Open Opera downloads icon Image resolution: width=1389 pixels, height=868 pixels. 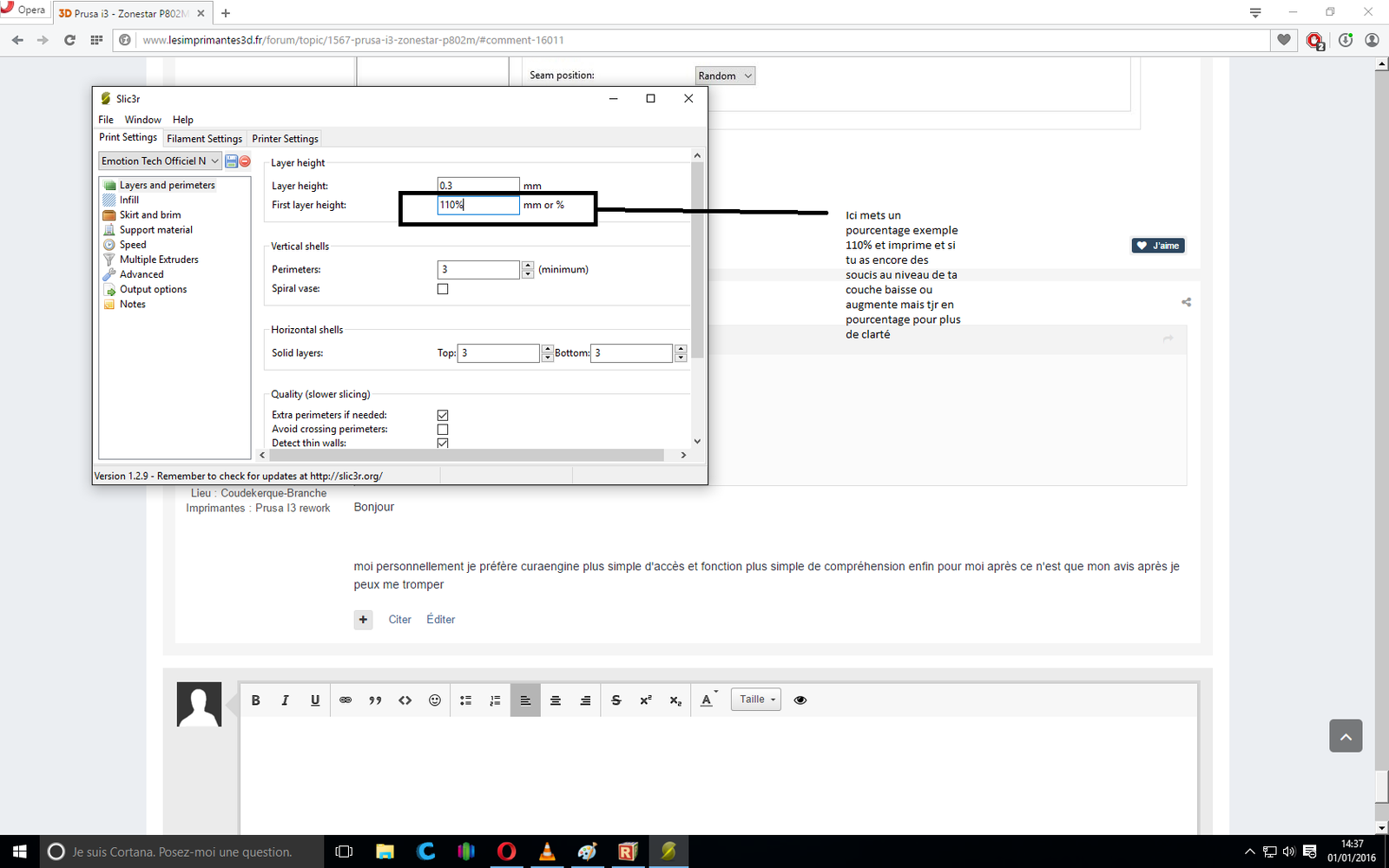[1346, 40]
